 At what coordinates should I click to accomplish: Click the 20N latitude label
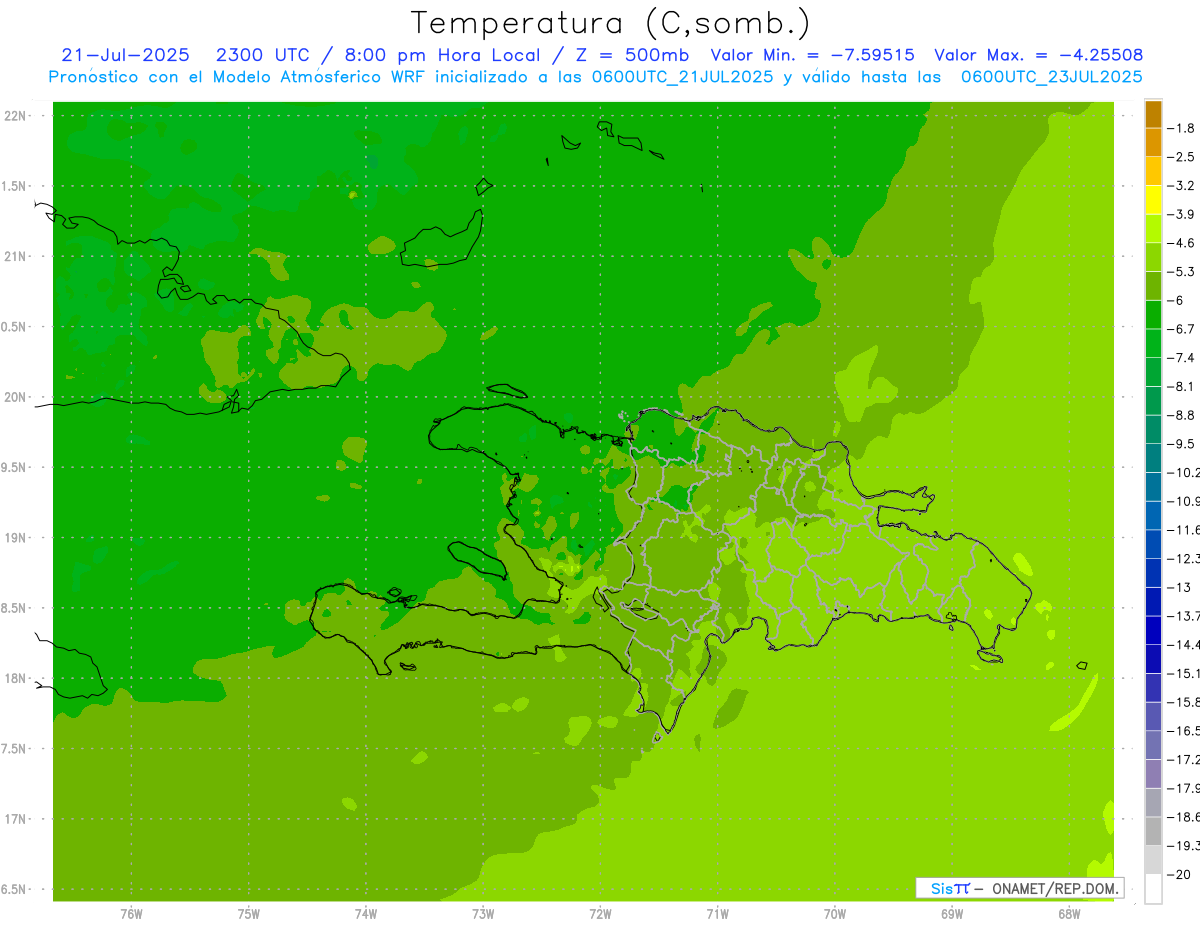(x=16, y=397)
